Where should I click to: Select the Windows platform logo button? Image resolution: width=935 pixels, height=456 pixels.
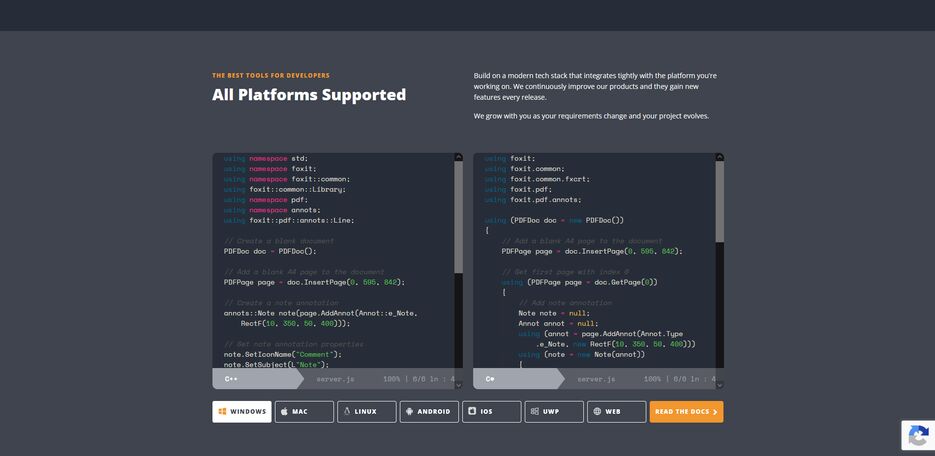241,411
